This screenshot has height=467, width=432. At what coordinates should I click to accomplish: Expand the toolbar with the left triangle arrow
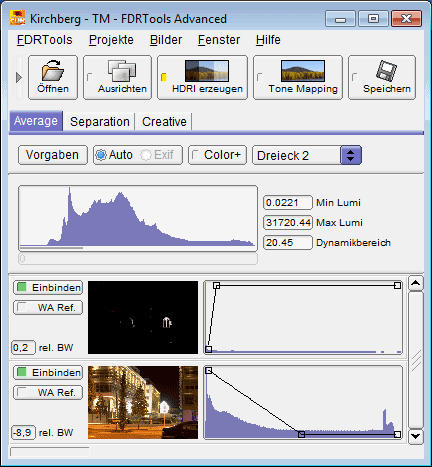tap(19, 77)
